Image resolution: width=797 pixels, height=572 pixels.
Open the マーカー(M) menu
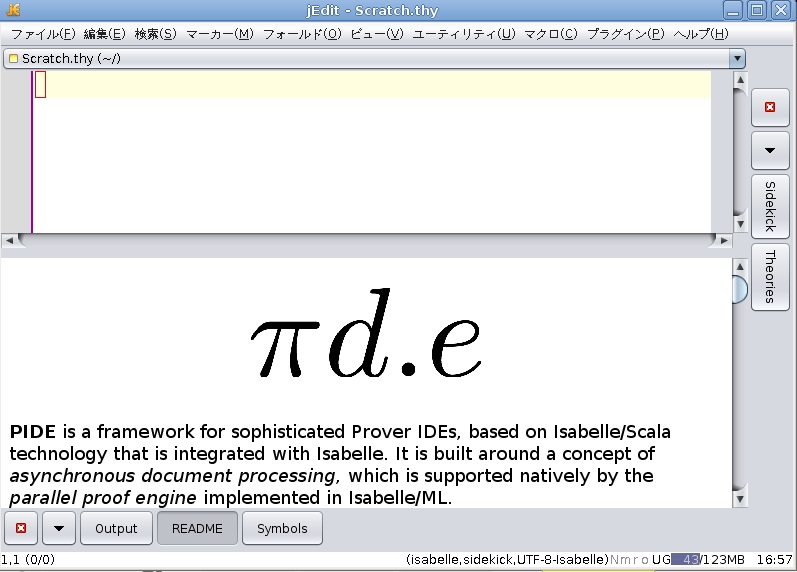pyautogui.click(x=220, y=34)
